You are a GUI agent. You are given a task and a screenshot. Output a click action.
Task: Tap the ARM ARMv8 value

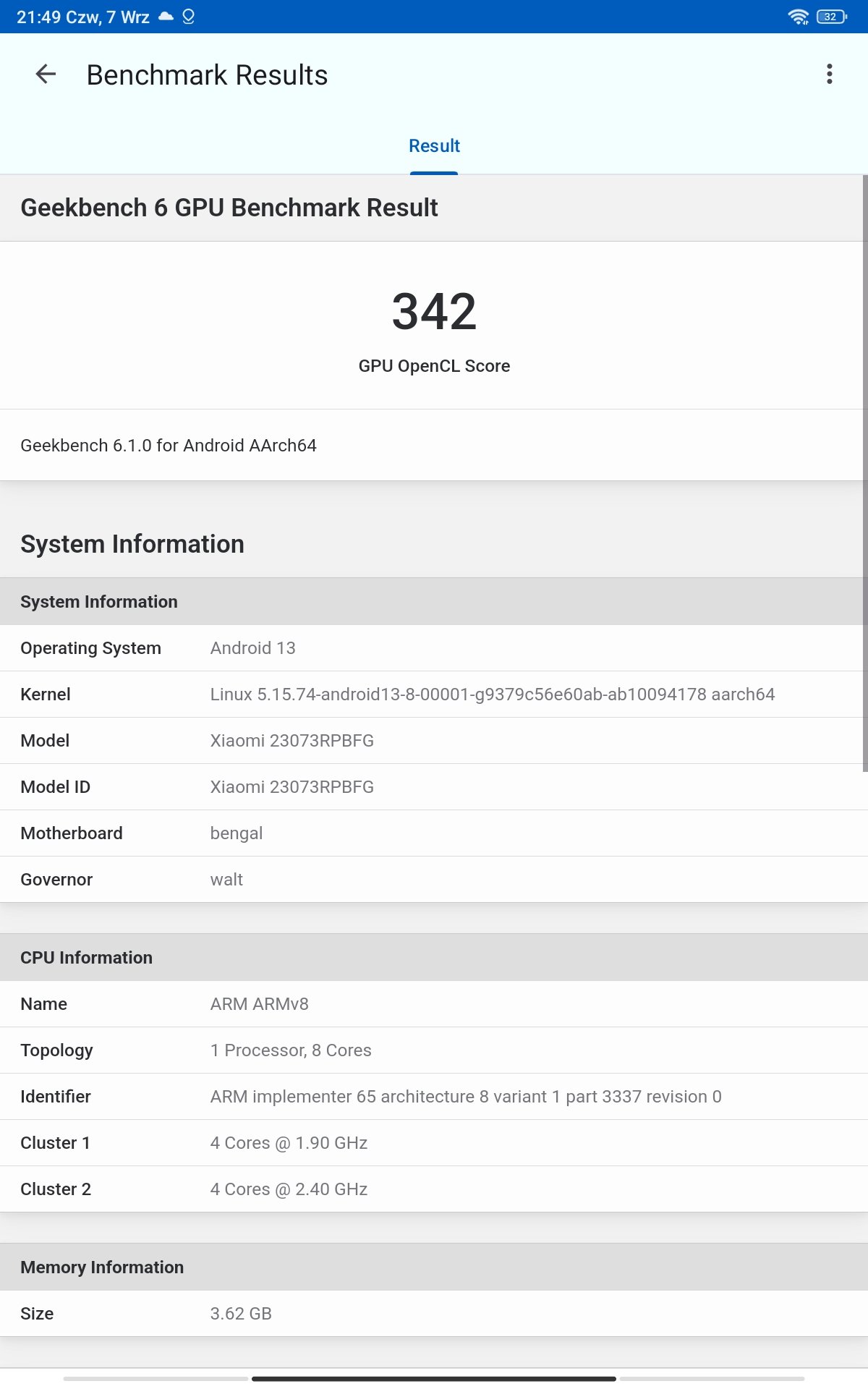(259, 1004)
